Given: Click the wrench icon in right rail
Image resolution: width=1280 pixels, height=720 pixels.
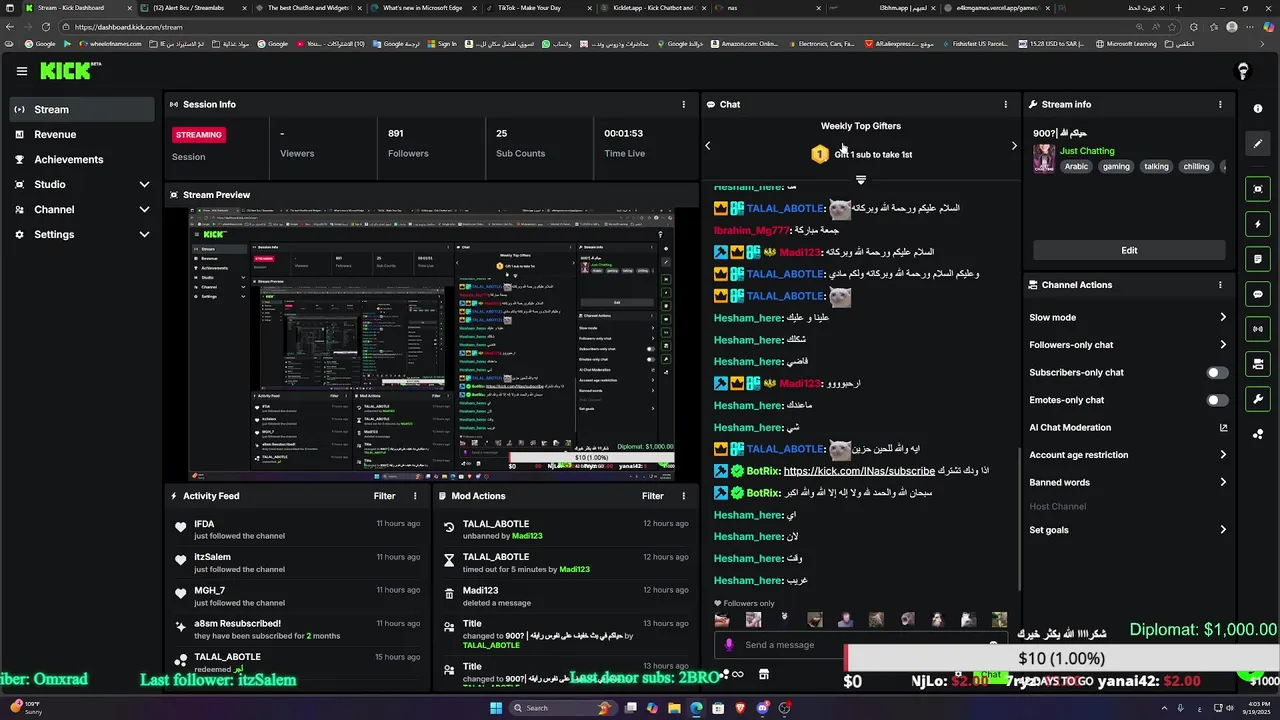Looking at the screenshot, I should (x=1258, y=399).
